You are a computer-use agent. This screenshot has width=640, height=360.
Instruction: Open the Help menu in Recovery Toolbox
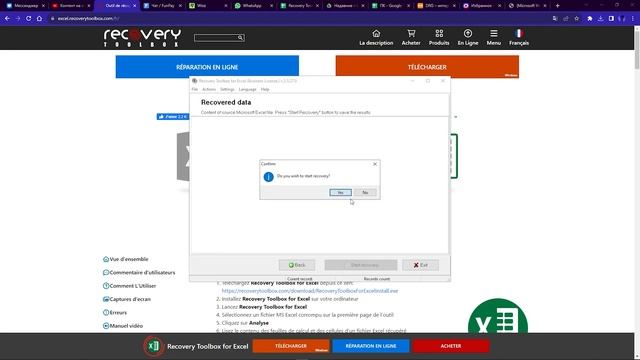click(265, 89)
